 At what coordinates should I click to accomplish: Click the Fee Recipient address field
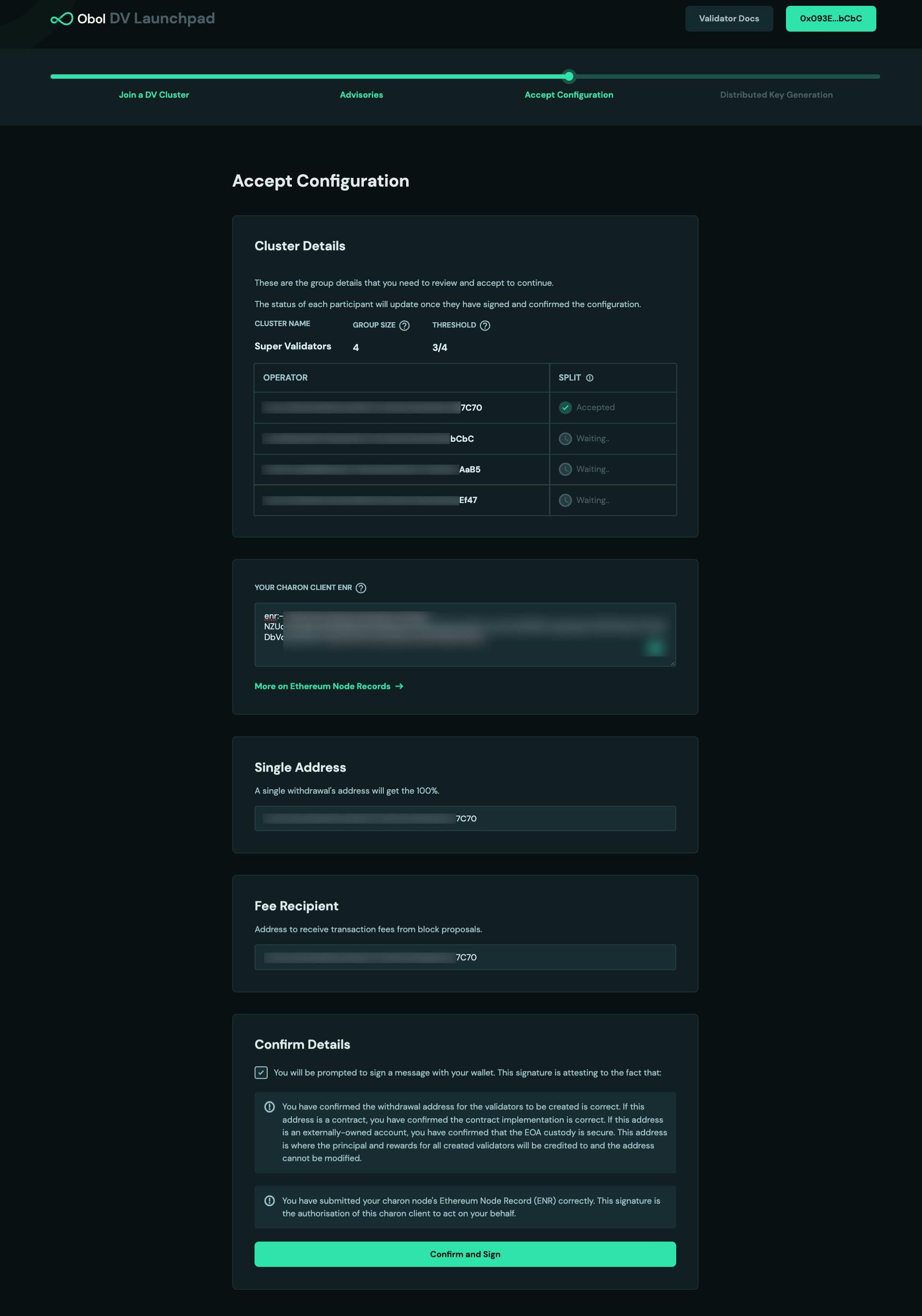pos(465,957)
